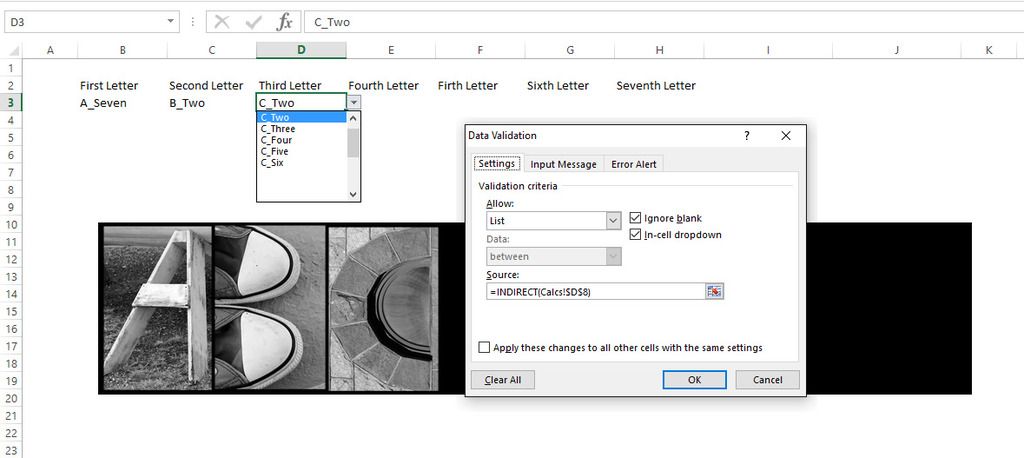Enable Apply these changes to all cells
Image resolution: width=1024 pixels, height=458 pixels.
[485, 348]
